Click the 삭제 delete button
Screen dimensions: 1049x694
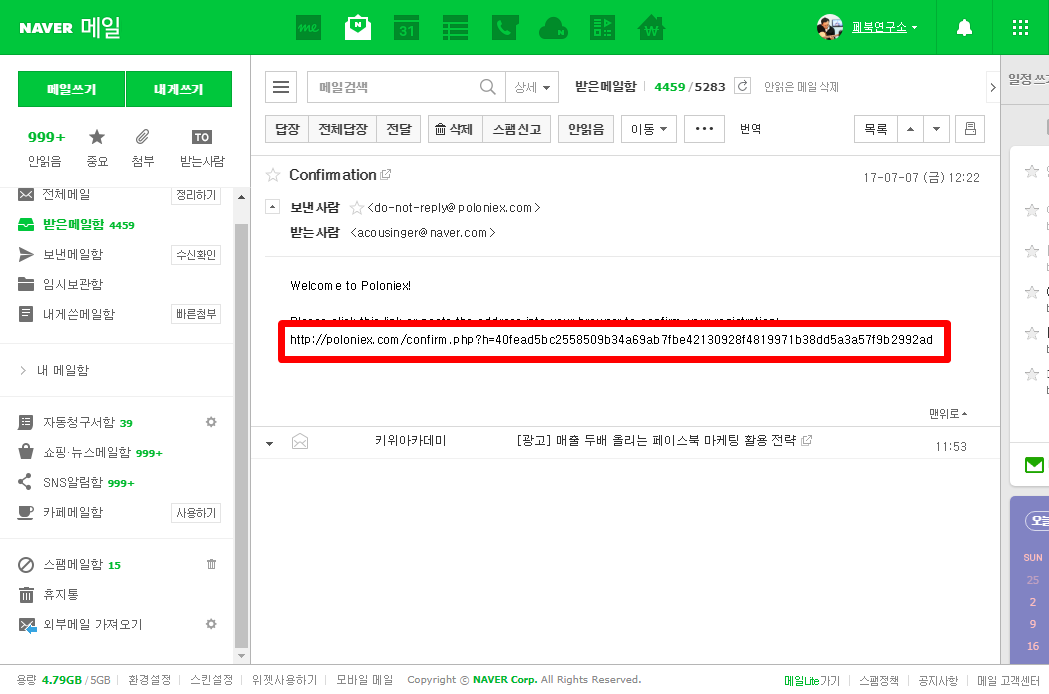tap(455, 128)
